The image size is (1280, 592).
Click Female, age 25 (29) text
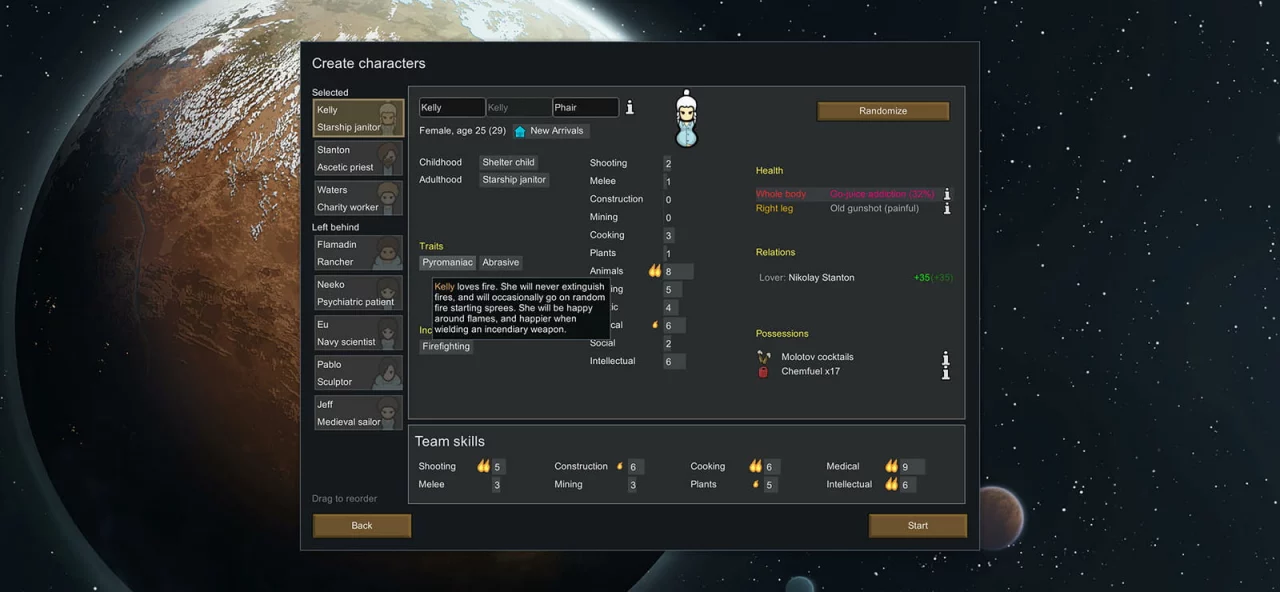coord(462,131)
